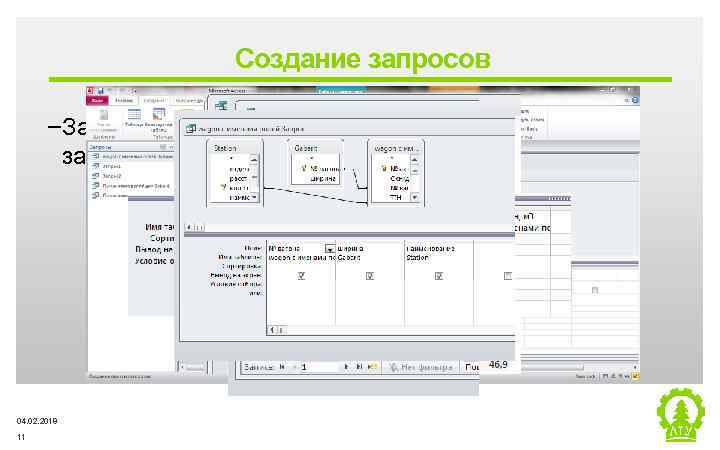The height and width of the screenshot is (450, 720).
Task: Go to last record in navigation bar
Action: [360, 367]
